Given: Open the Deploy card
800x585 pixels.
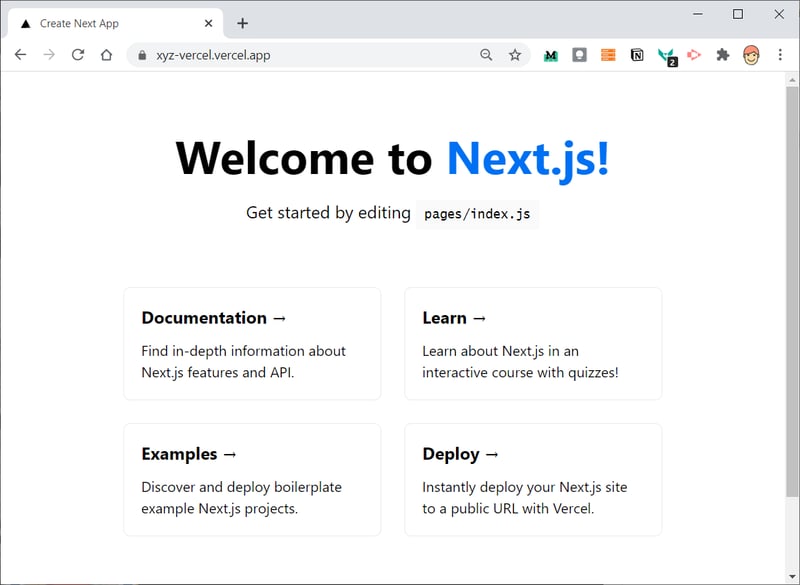Looking at the screenshot, I should coord(533,479).
